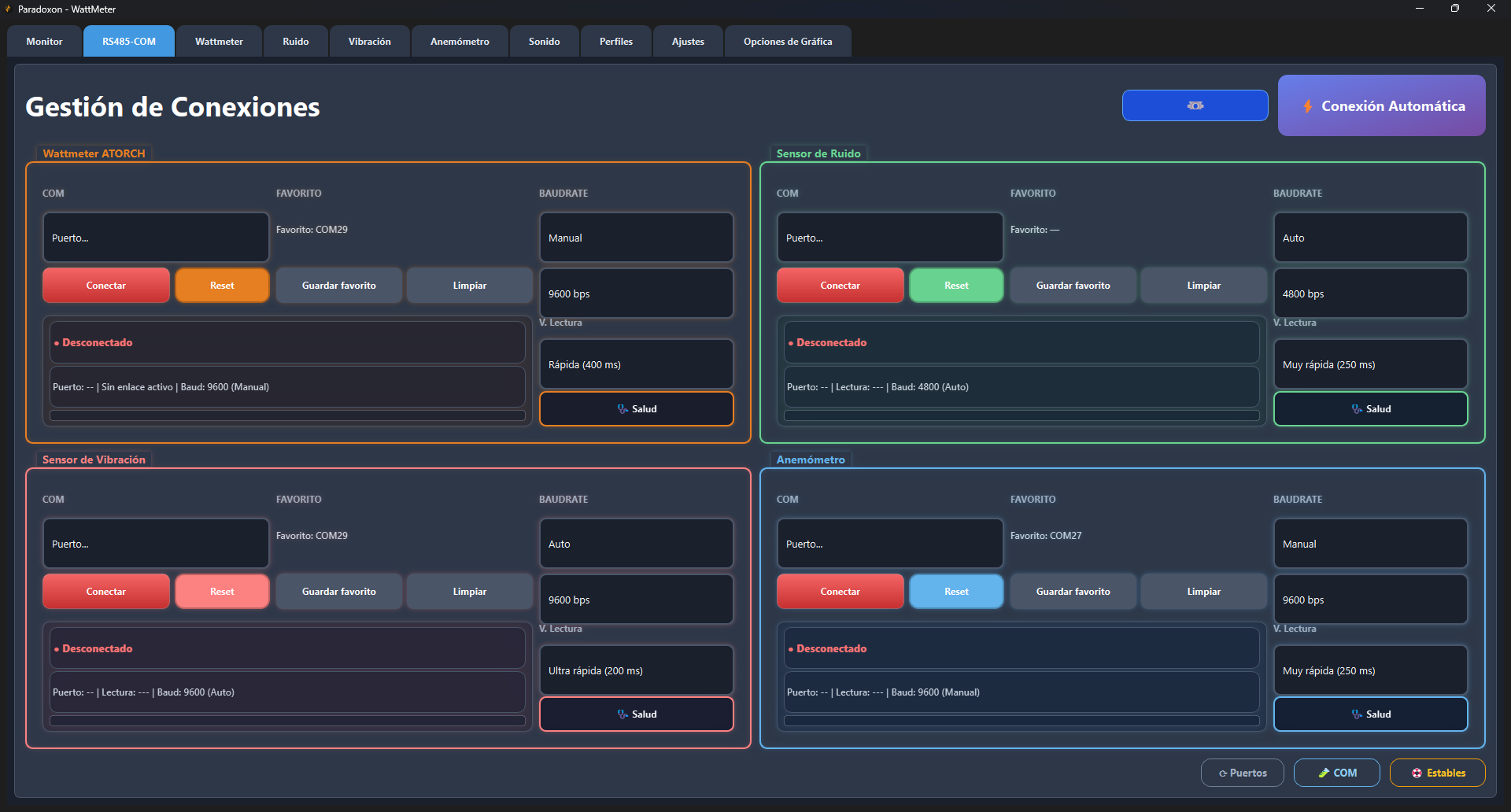This screenshot has height=812, width=1511.
Task: Open Salud check for Sensor de Vibración
Action: [636, 714]
